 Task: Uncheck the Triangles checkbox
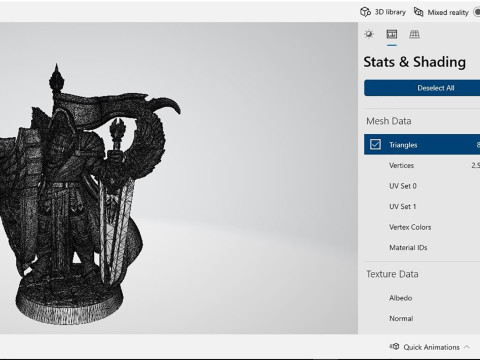(375, 145)
